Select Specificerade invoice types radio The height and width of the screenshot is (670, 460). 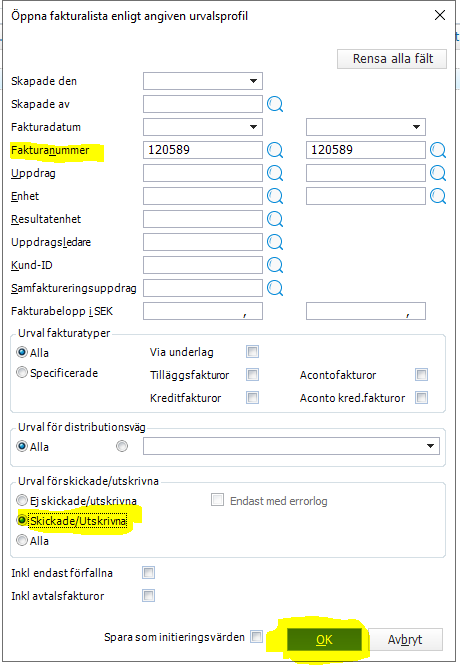[x=22, y=373]
